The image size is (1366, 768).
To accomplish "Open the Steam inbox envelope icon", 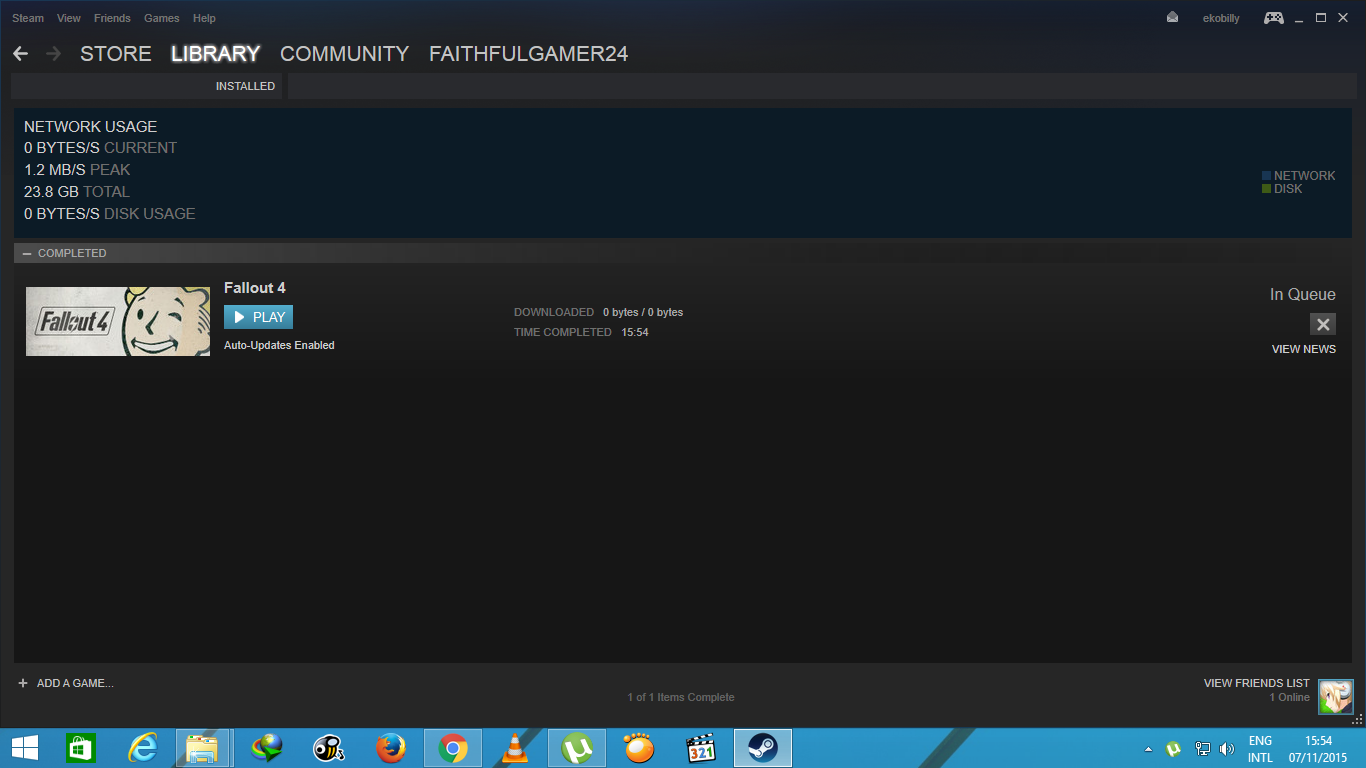I will pos(1172,18).
